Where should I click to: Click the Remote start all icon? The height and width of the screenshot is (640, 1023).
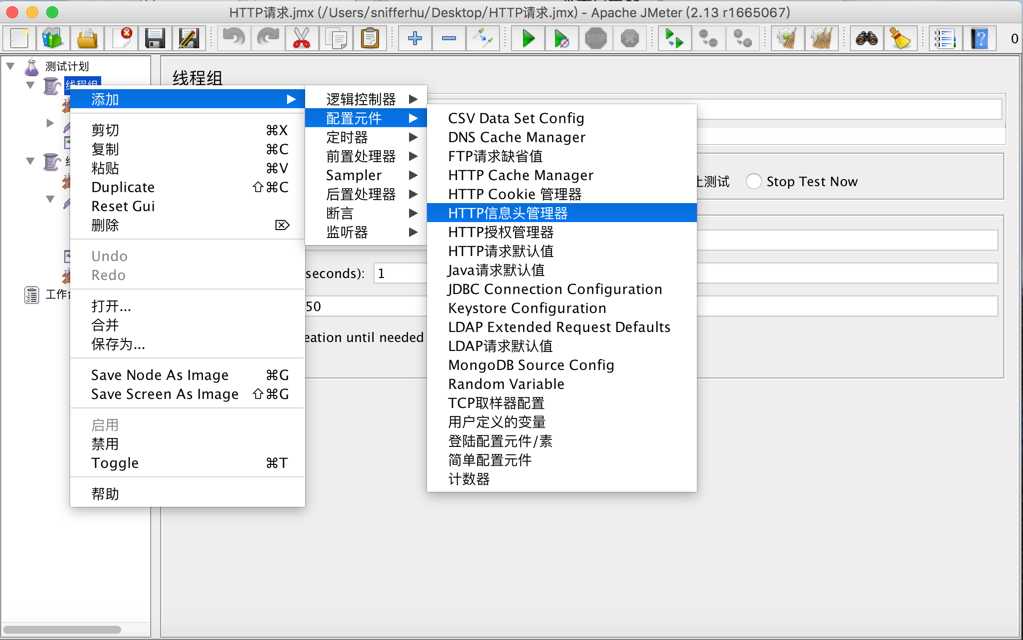coord(675,38)
